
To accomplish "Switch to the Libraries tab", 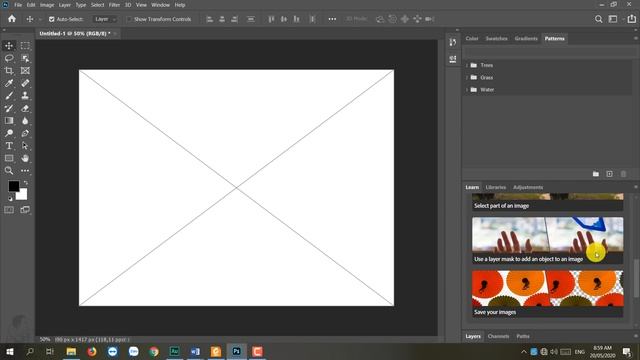I will (x=496, y=187).
